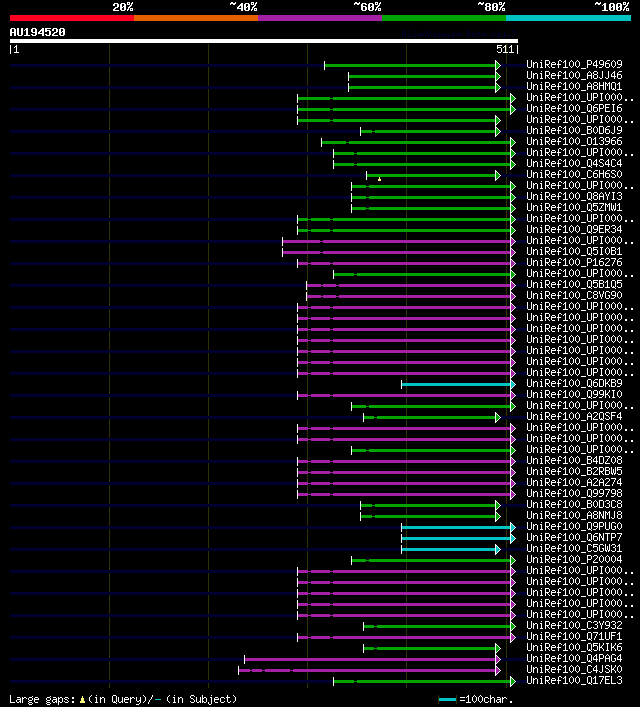Image resolution: width=640 pixels, height=707 pixels.
Task: Select the query name AU194520
Action: pos(37,32)
